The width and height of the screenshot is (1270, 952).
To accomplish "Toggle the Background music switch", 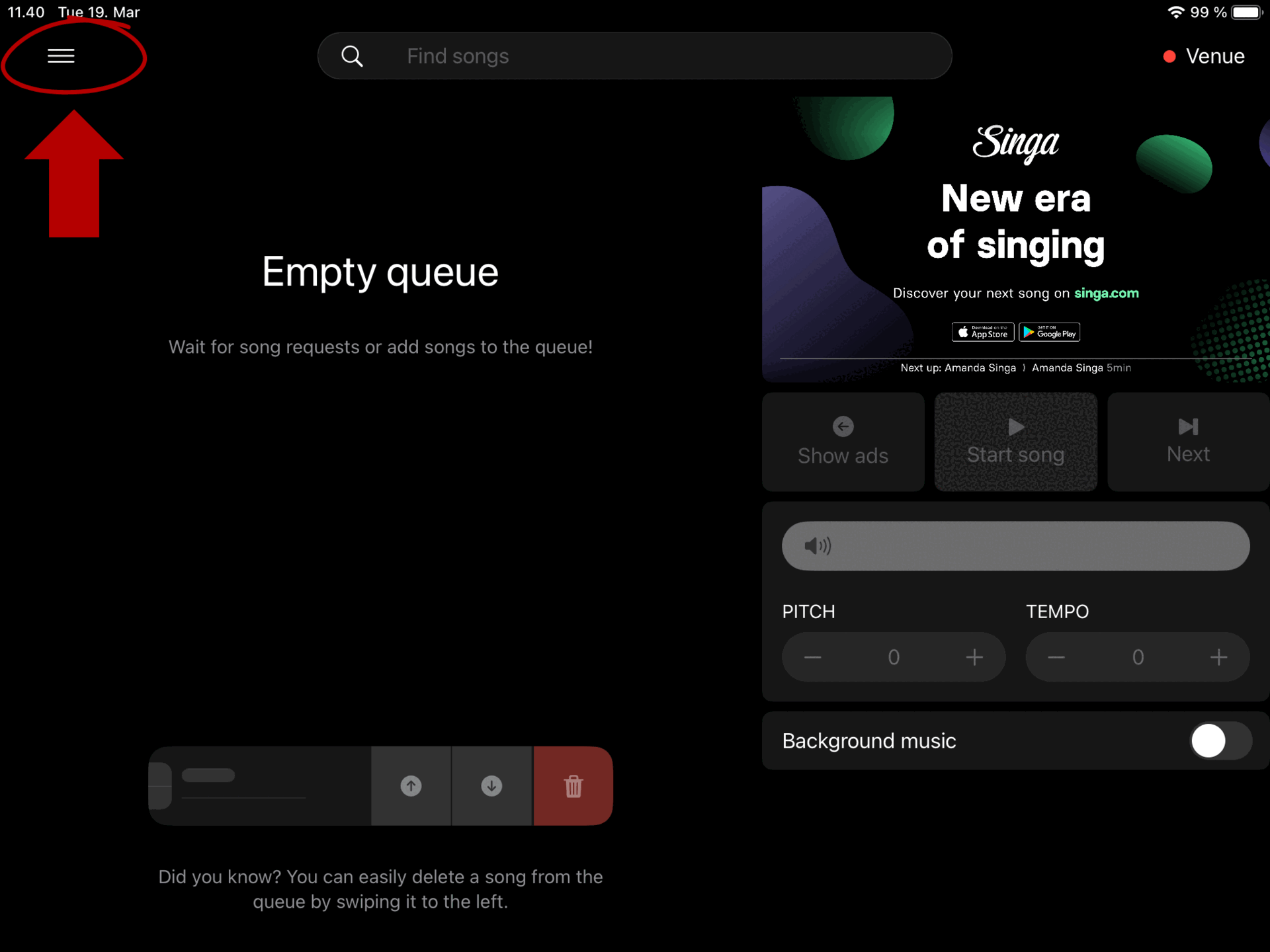I will 1220,740.
